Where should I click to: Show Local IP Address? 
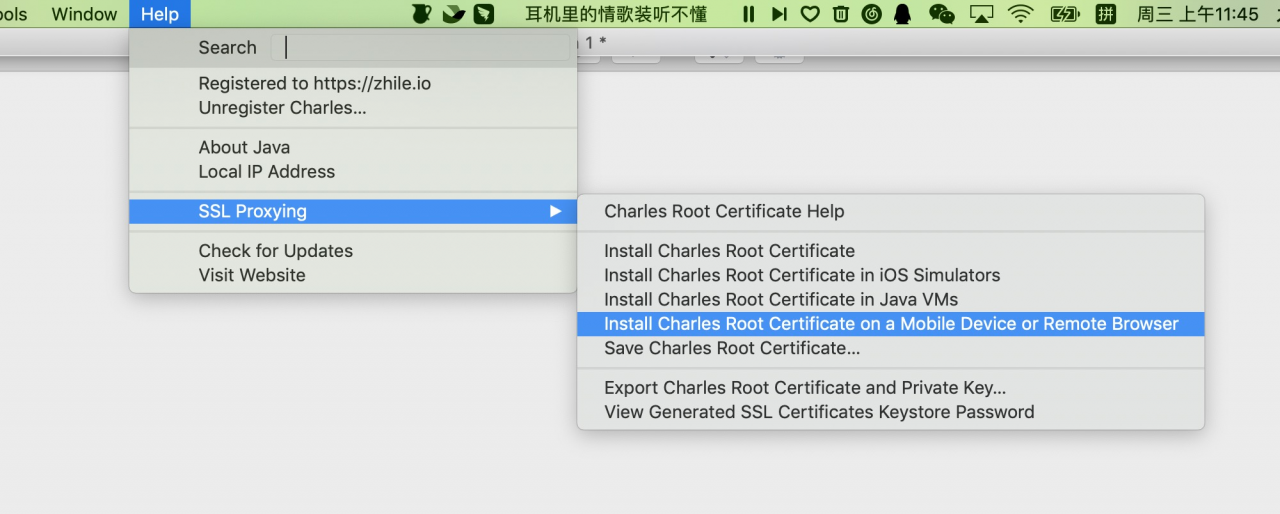[x=353, y=172]
